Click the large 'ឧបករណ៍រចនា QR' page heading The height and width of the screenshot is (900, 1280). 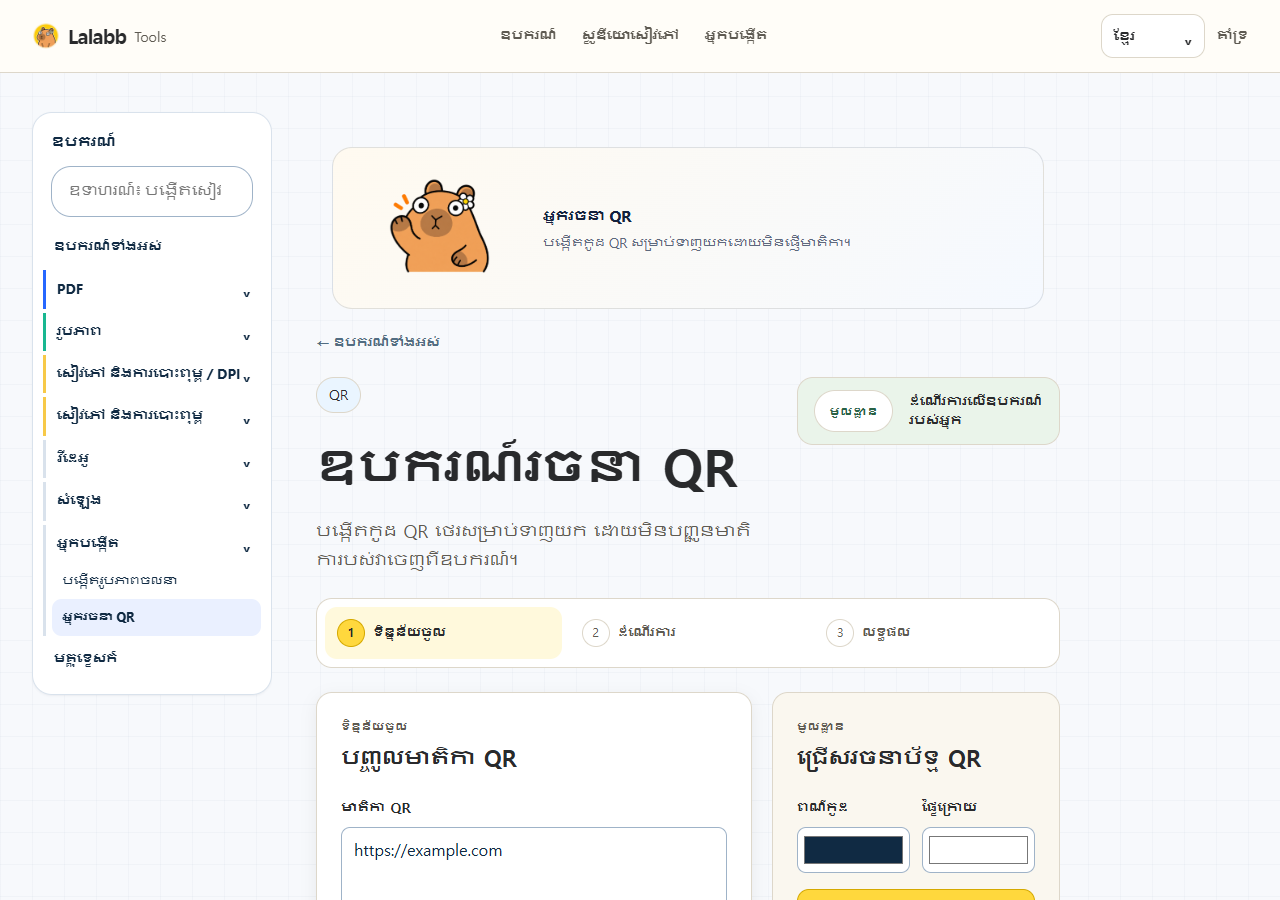(528, 468)
